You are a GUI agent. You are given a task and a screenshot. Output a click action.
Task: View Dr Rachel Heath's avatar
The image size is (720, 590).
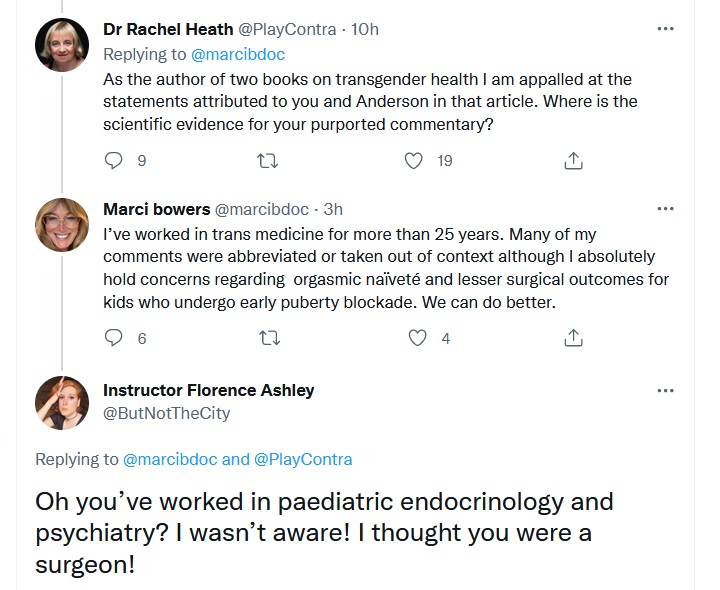pos(62,45)
